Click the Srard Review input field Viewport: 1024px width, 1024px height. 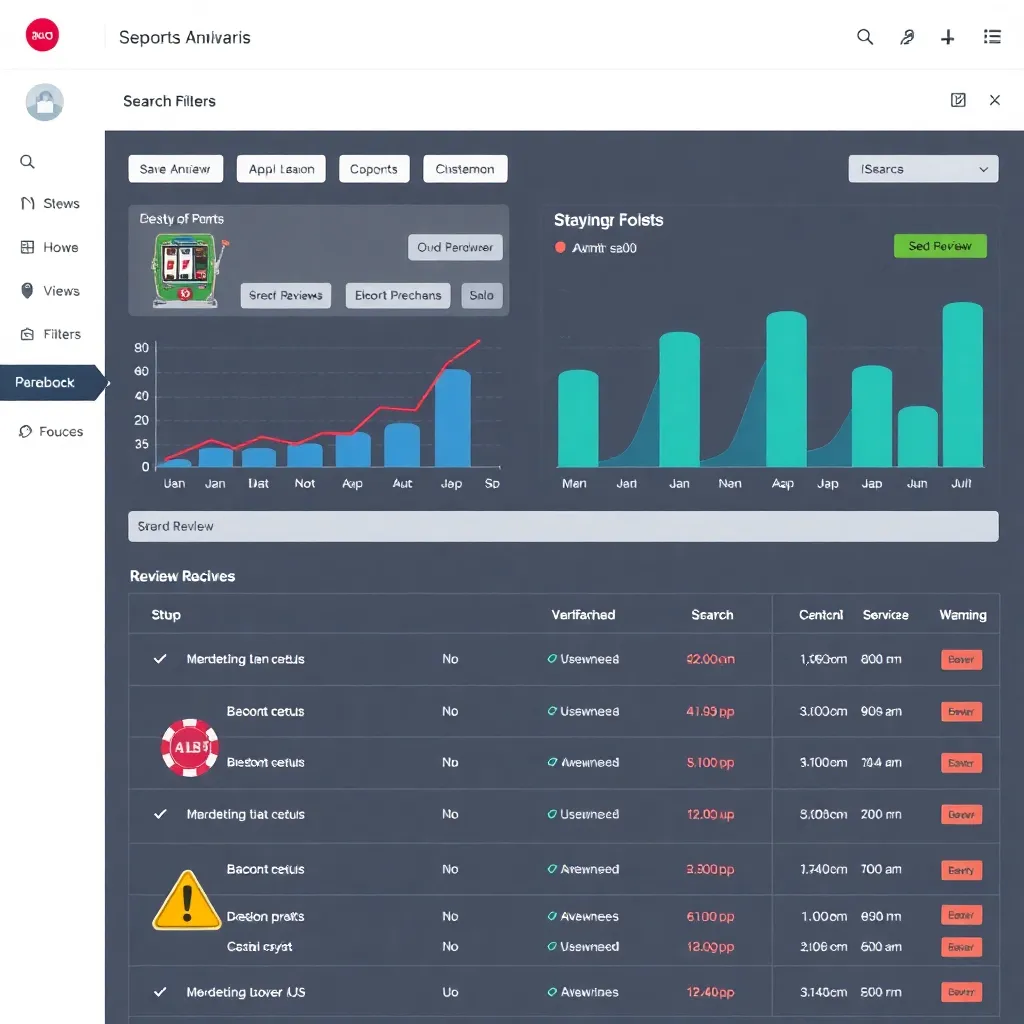click(x=563, y=526)
